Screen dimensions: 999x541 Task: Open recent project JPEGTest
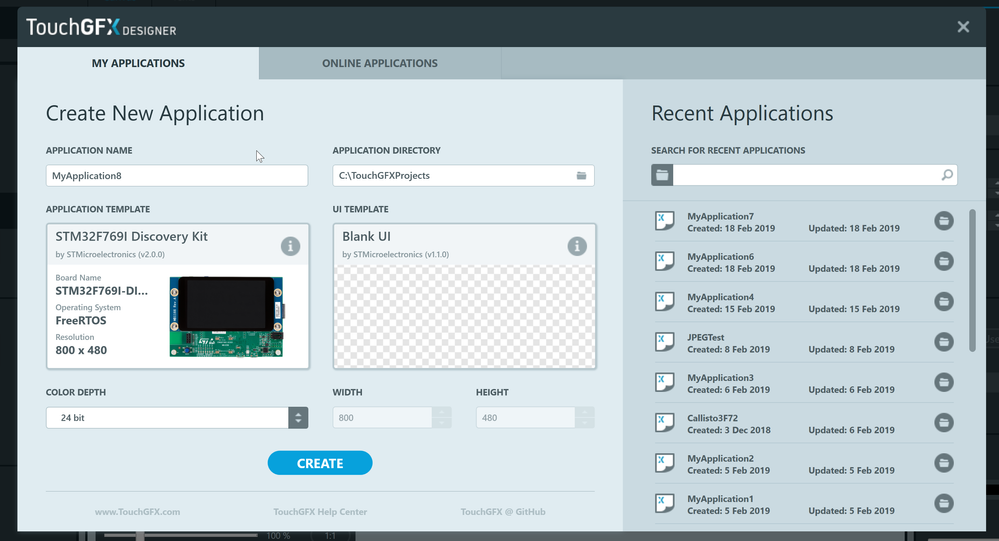tap(804, 343)
